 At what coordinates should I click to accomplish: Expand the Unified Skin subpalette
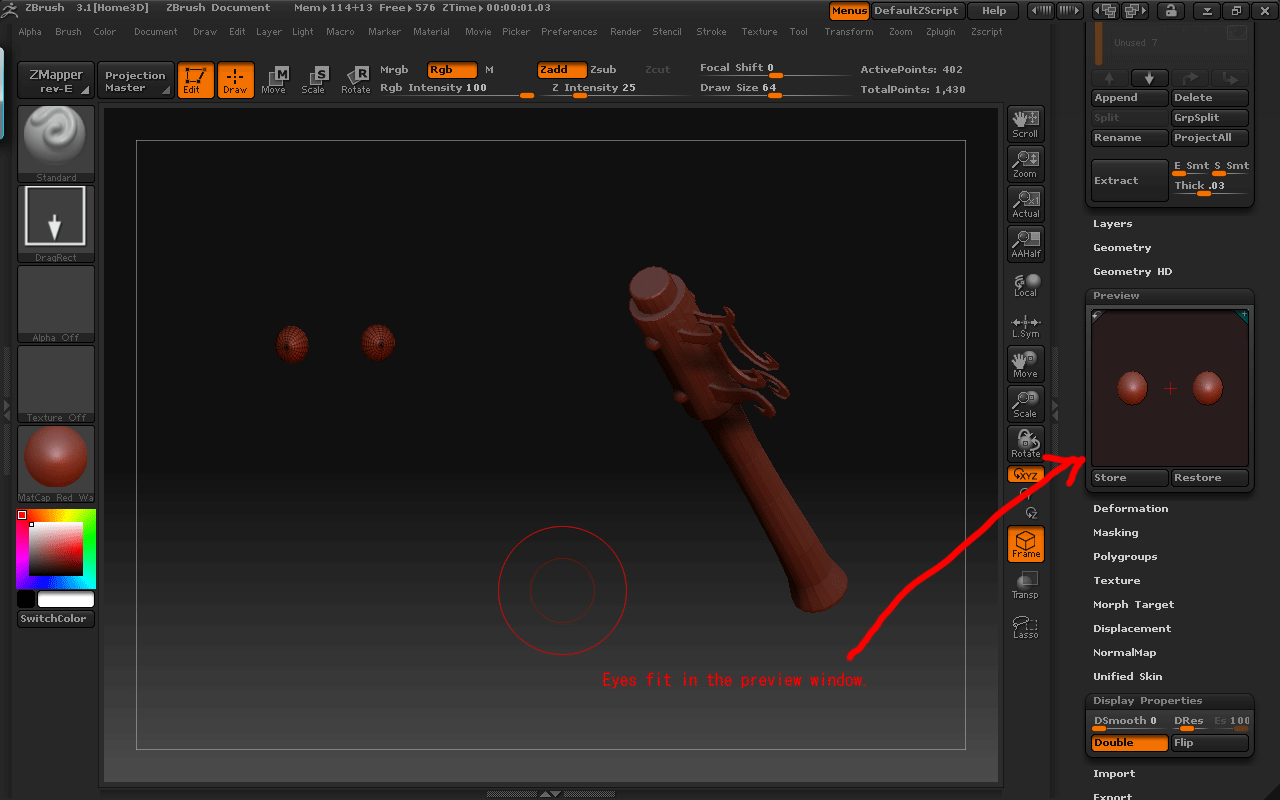click(x=1128, y=677)
